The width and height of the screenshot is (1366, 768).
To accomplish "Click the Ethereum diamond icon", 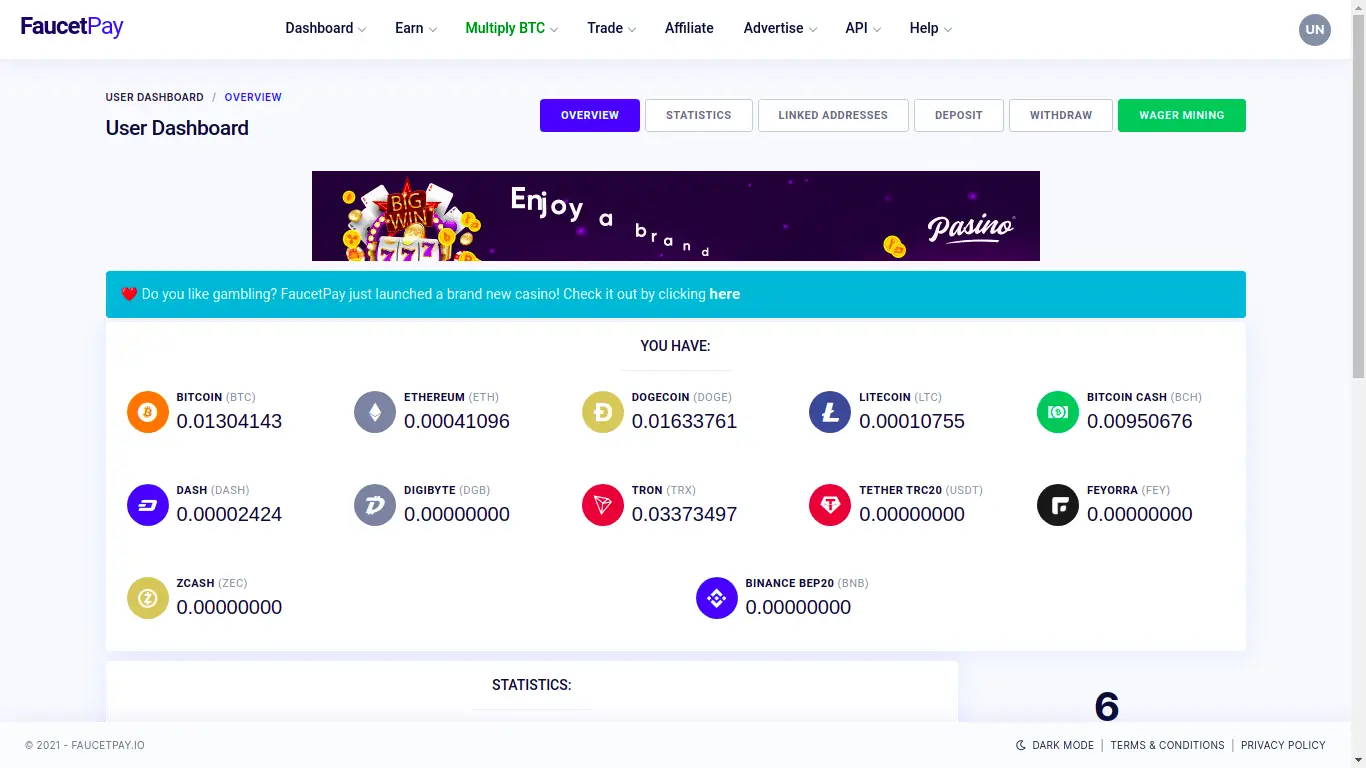I will tap(375, 412).
